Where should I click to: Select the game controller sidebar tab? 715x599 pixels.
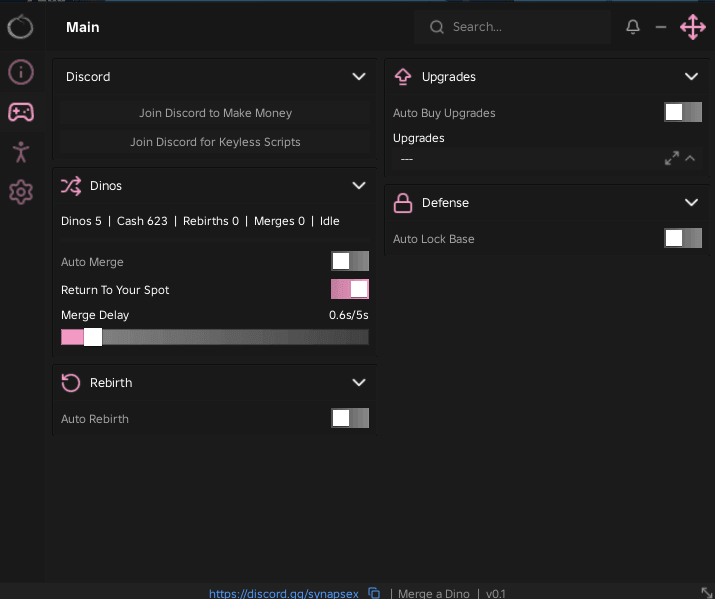21,112
